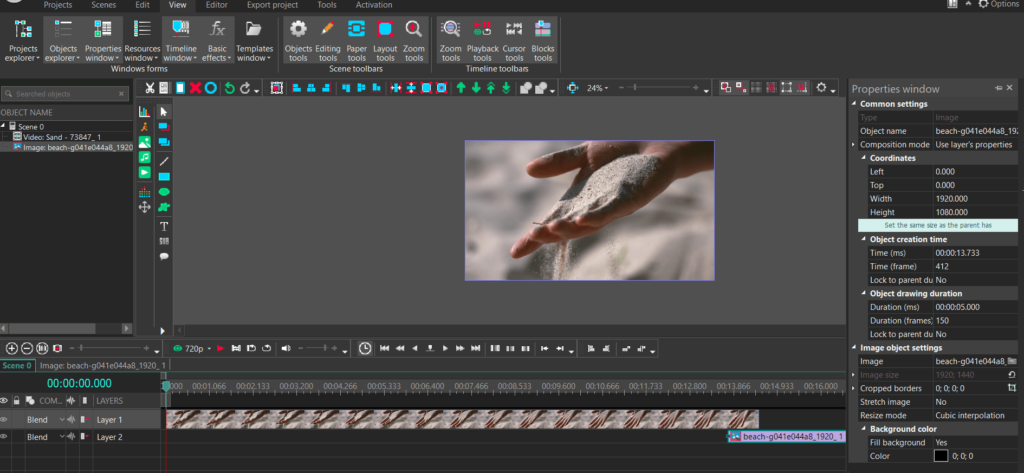Switch to the Edit tab
1024x473 pixels.
pos(142,5)
